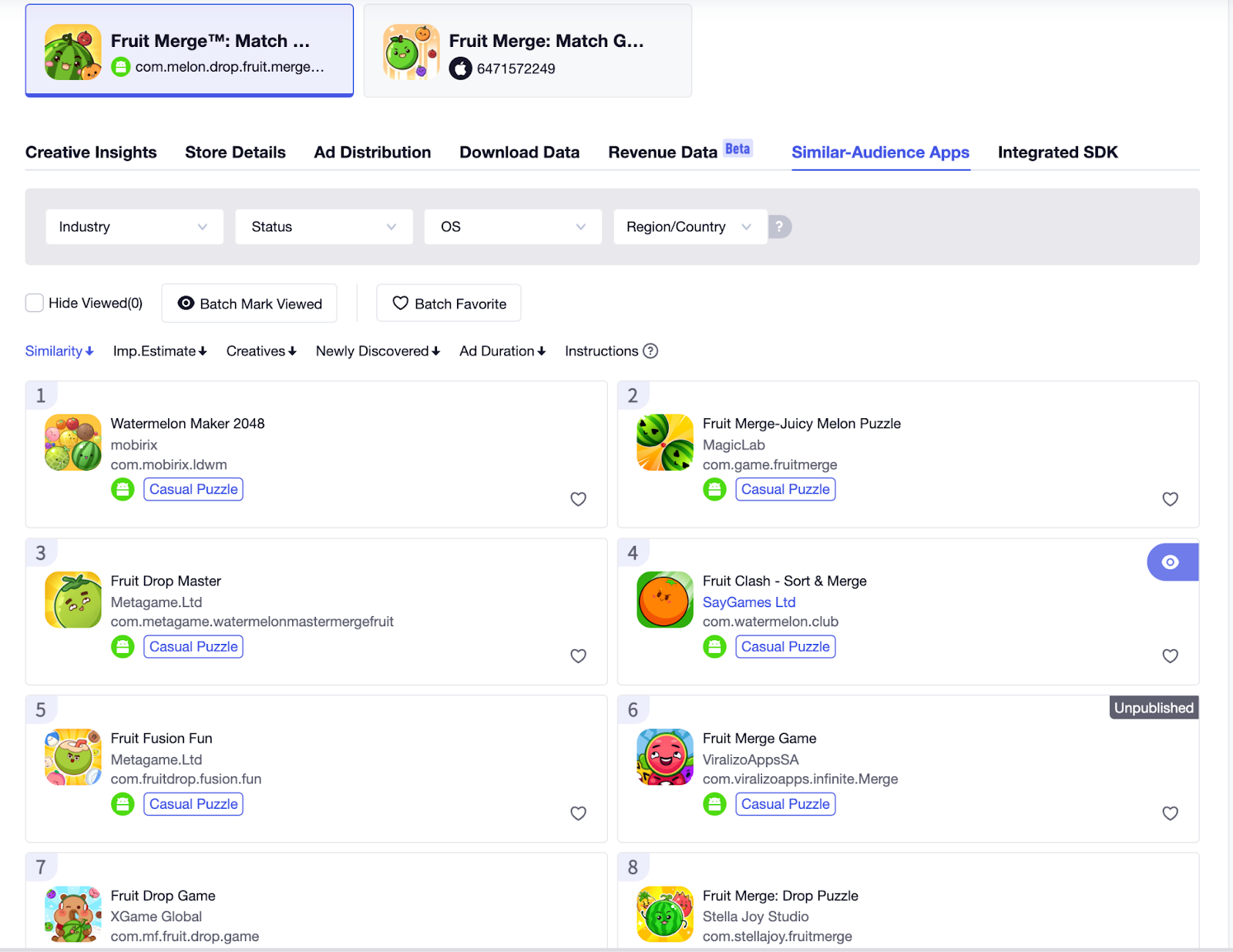Click the Apple icon beside 6471572249
The width and height of the screenshot is (1233, 952).
click(460, 69)
